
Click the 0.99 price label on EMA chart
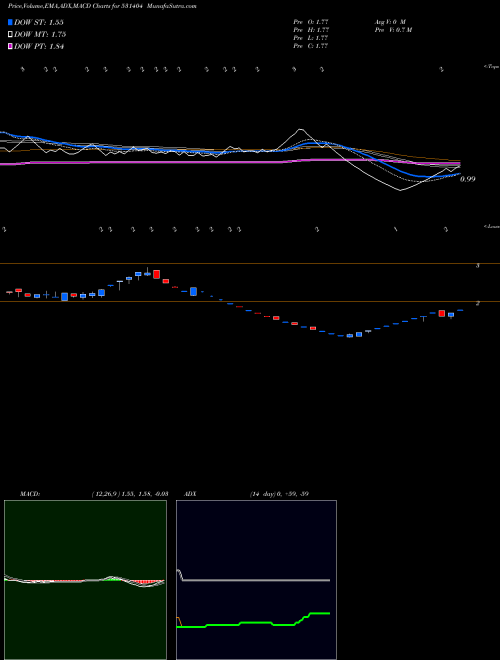pos(468,179)
